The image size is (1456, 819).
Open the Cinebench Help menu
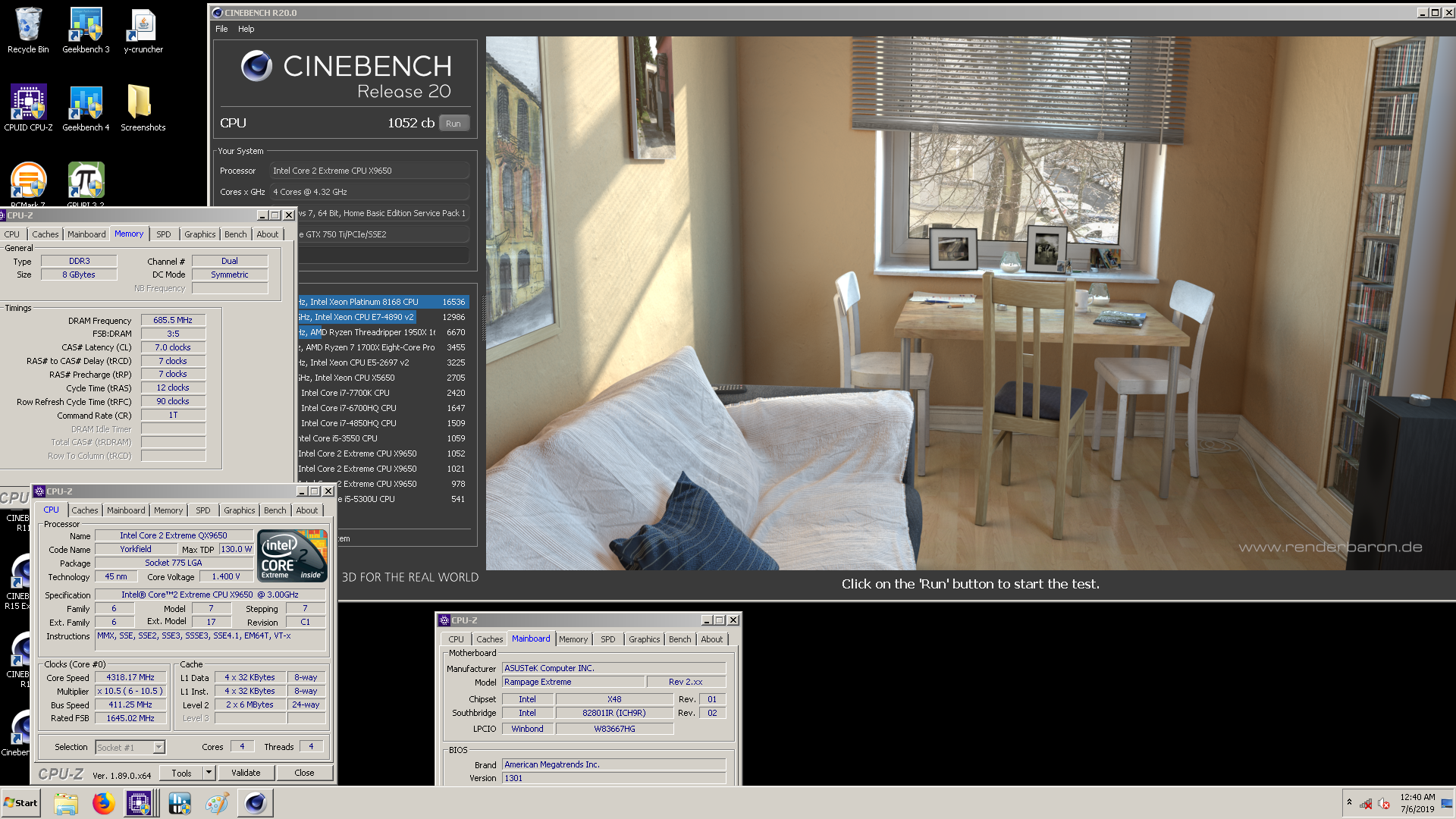(246, 29)
